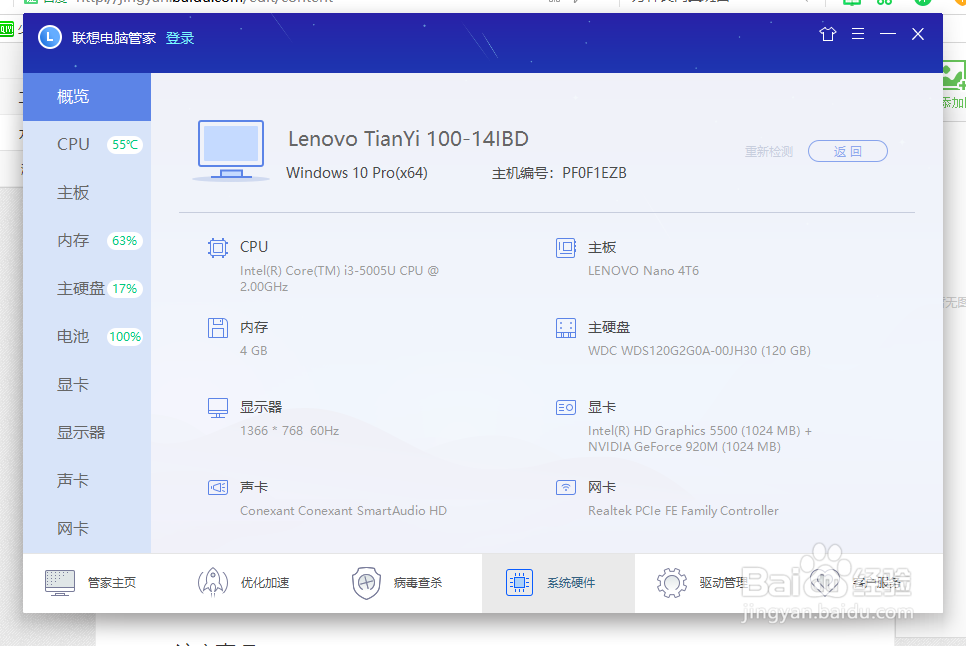Click the 100% battery badge
This screenshot has width=966, height=646.
(x=125, y=337)
